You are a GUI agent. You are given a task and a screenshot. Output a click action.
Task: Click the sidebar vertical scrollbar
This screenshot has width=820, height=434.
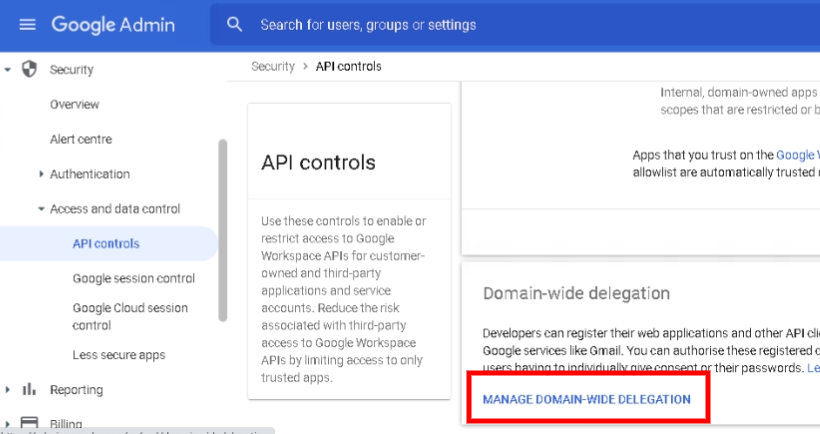pos(223,230)
